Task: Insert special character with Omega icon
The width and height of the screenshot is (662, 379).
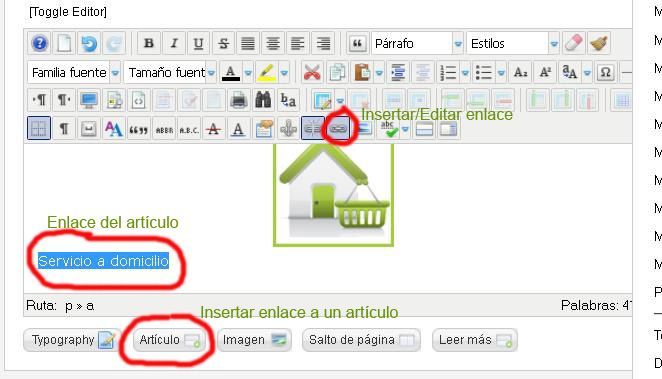Action: click(x=605, y=72)
